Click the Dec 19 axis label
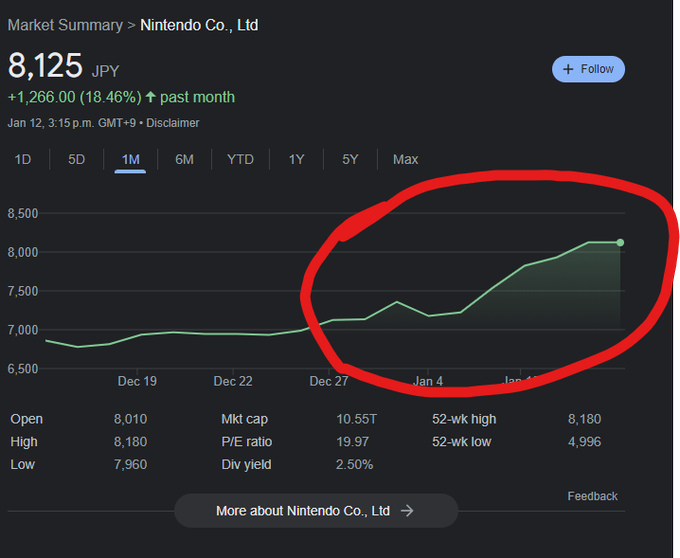The width and height of the screenshot is (680, 558). coord(137,382)
